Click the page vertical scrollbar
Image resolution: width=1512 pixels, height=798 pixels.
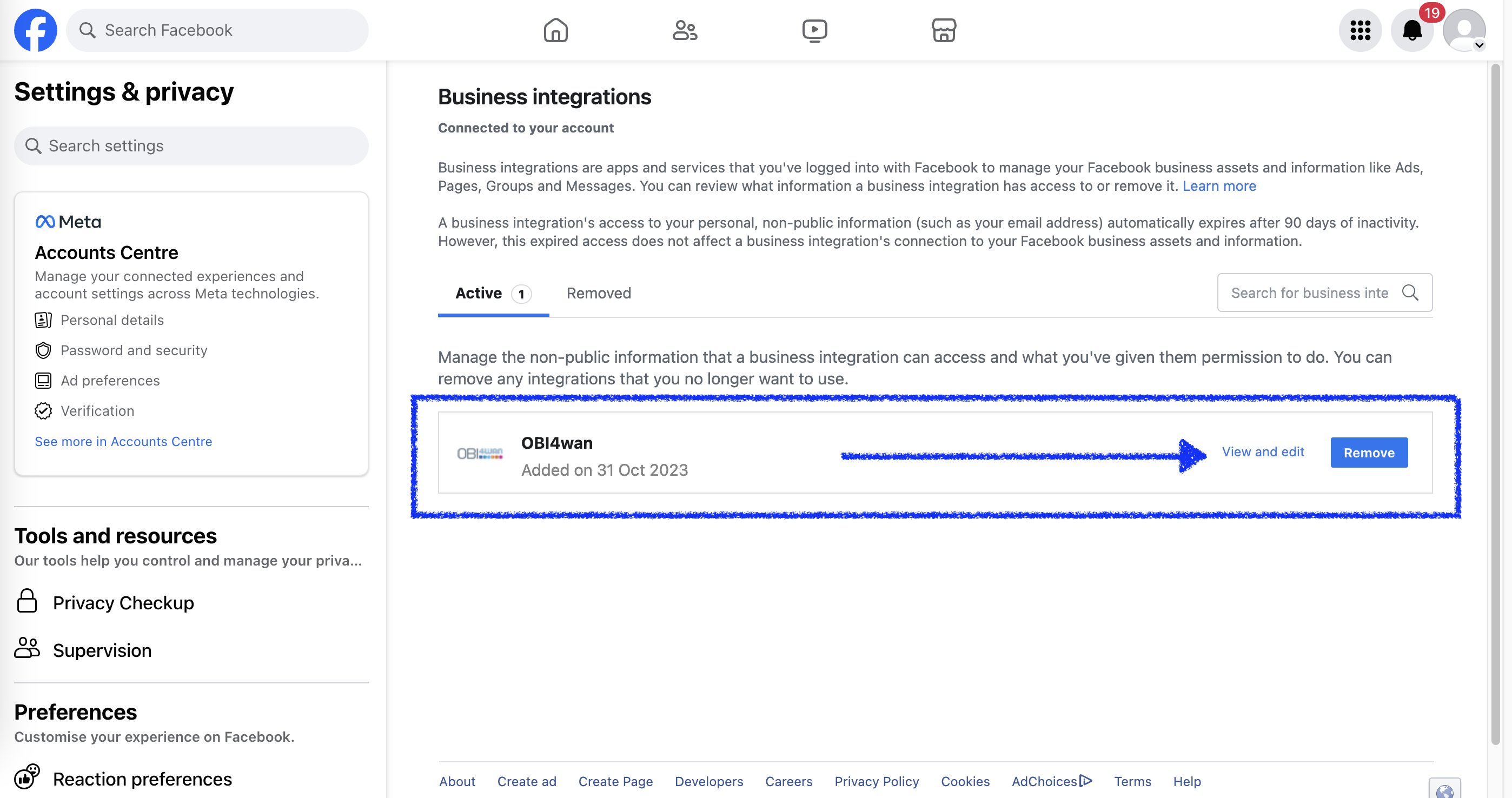1495,405
